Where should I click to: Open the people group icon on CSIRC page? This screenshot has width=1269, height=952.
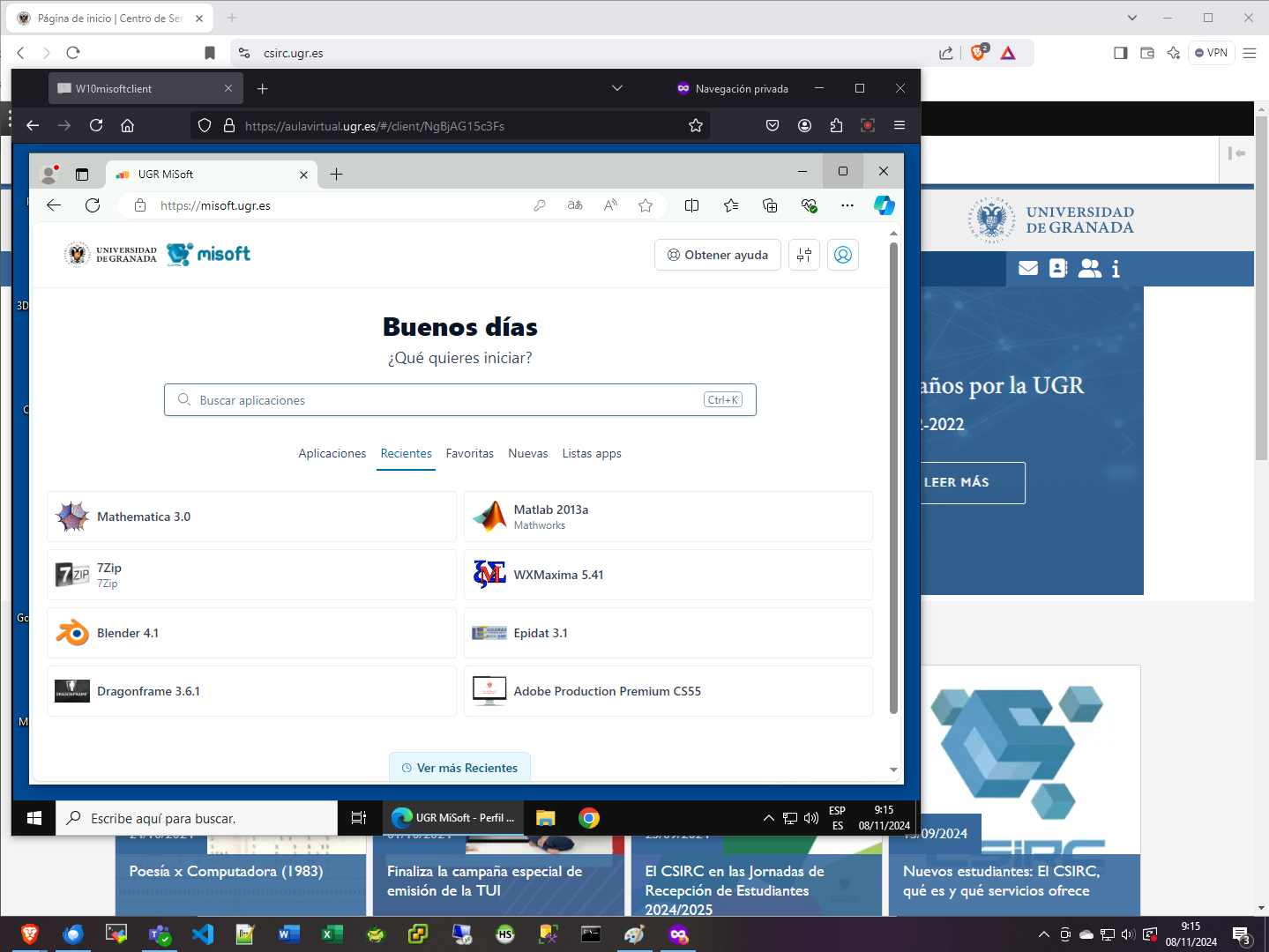pos(1090,268)
